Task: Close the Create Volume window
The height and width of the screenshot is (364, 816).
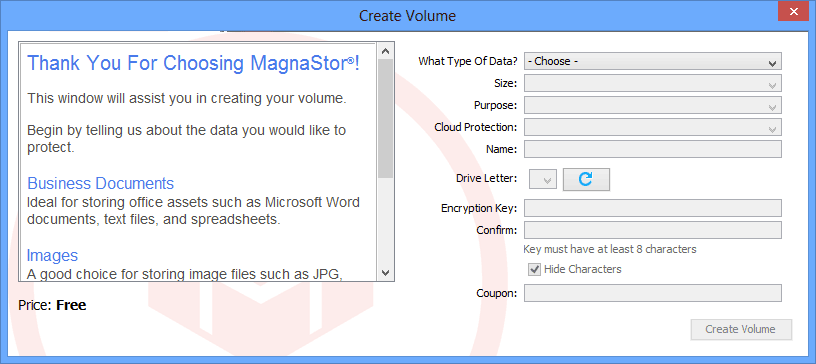Action: (794, 11)
